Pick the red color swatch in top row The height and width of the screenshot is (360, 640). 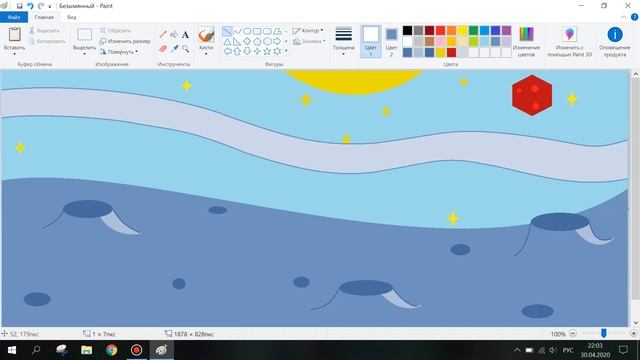tap(440, 31)
